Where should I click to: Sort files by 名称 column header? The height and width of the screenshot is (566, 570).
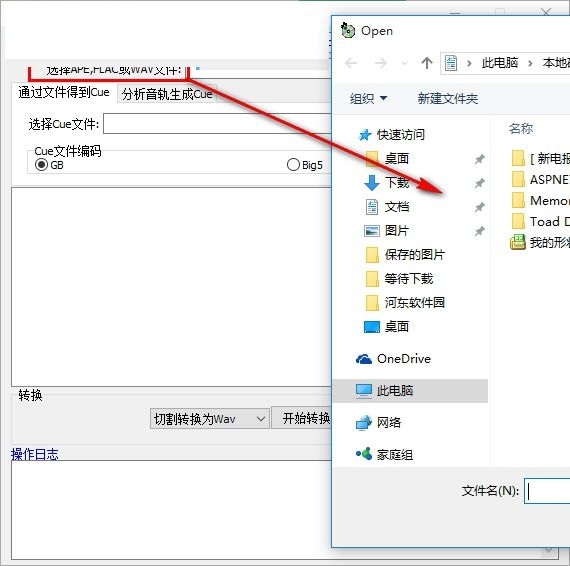pos(521,128)
